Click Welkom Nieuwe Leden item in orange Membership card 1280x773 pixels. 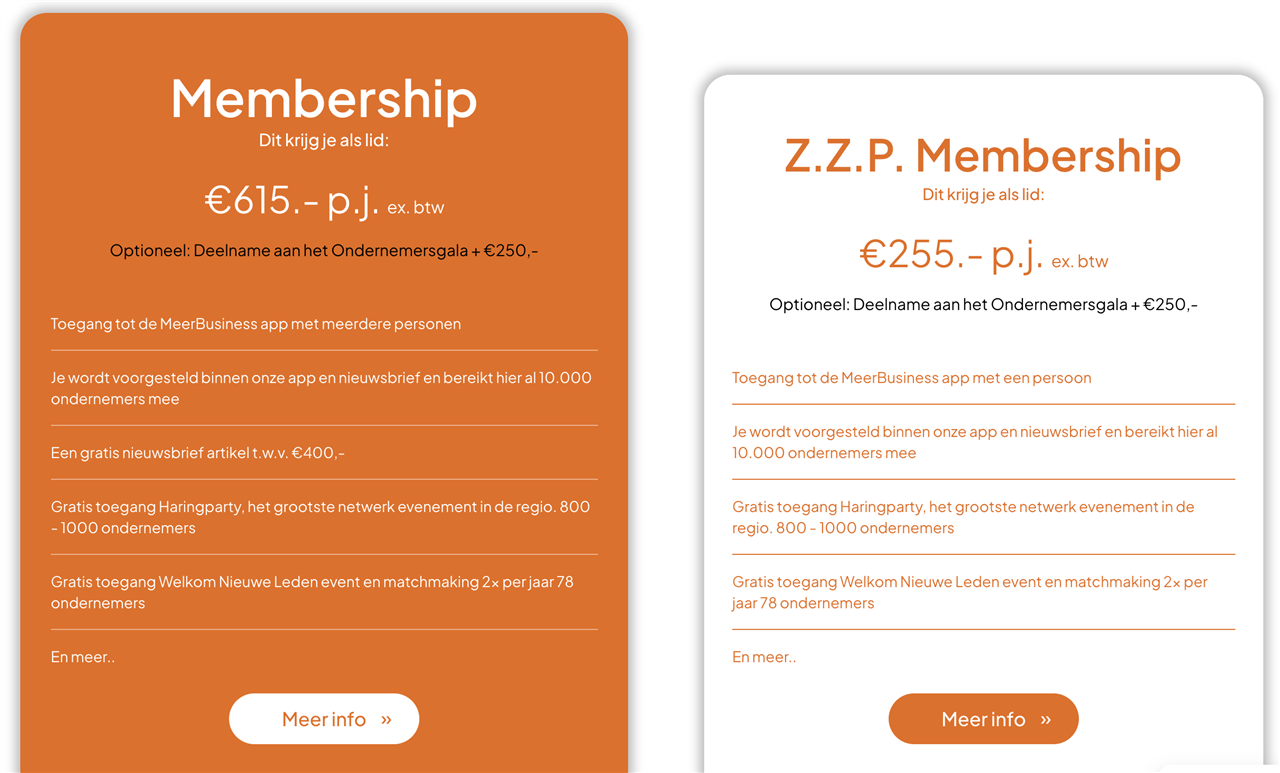click(312, 592)
